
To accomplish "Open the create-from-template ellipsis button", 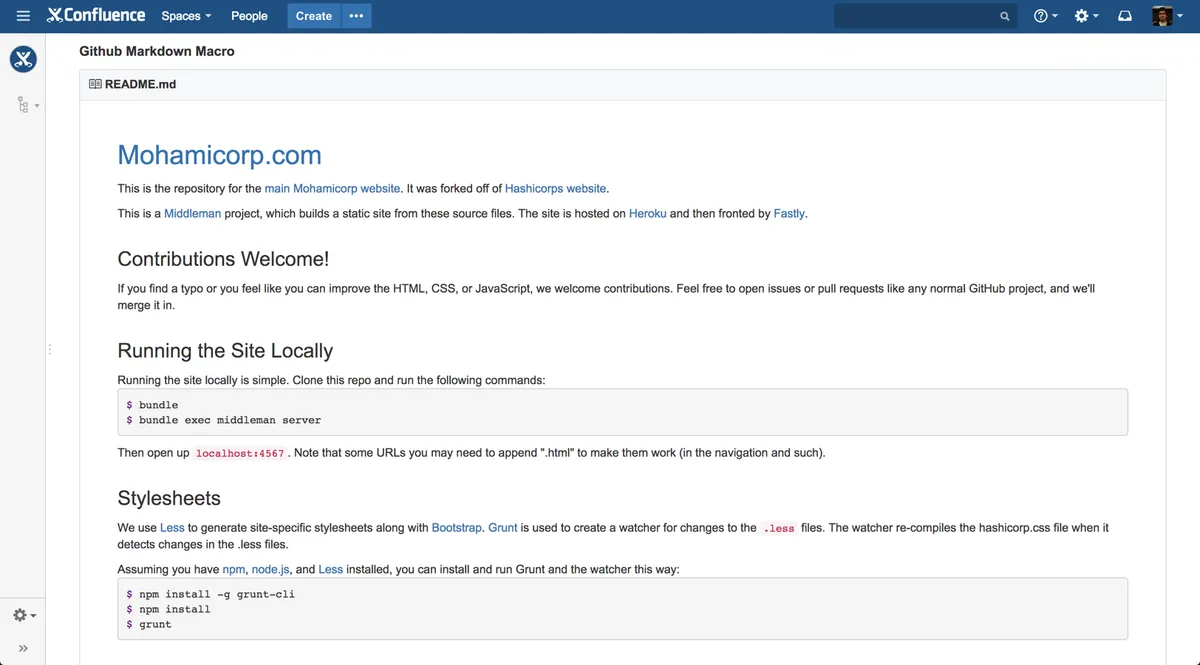I will tap(357, 16).
